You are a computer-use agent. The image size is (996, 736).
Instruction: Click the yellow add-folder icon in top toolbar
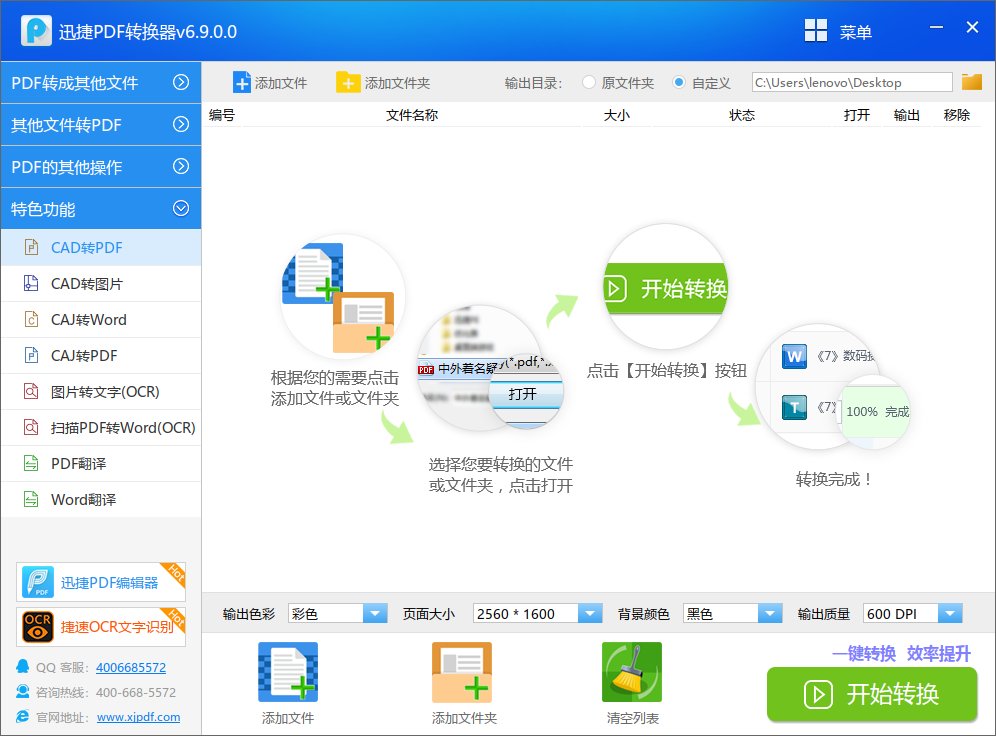(348, 83)
